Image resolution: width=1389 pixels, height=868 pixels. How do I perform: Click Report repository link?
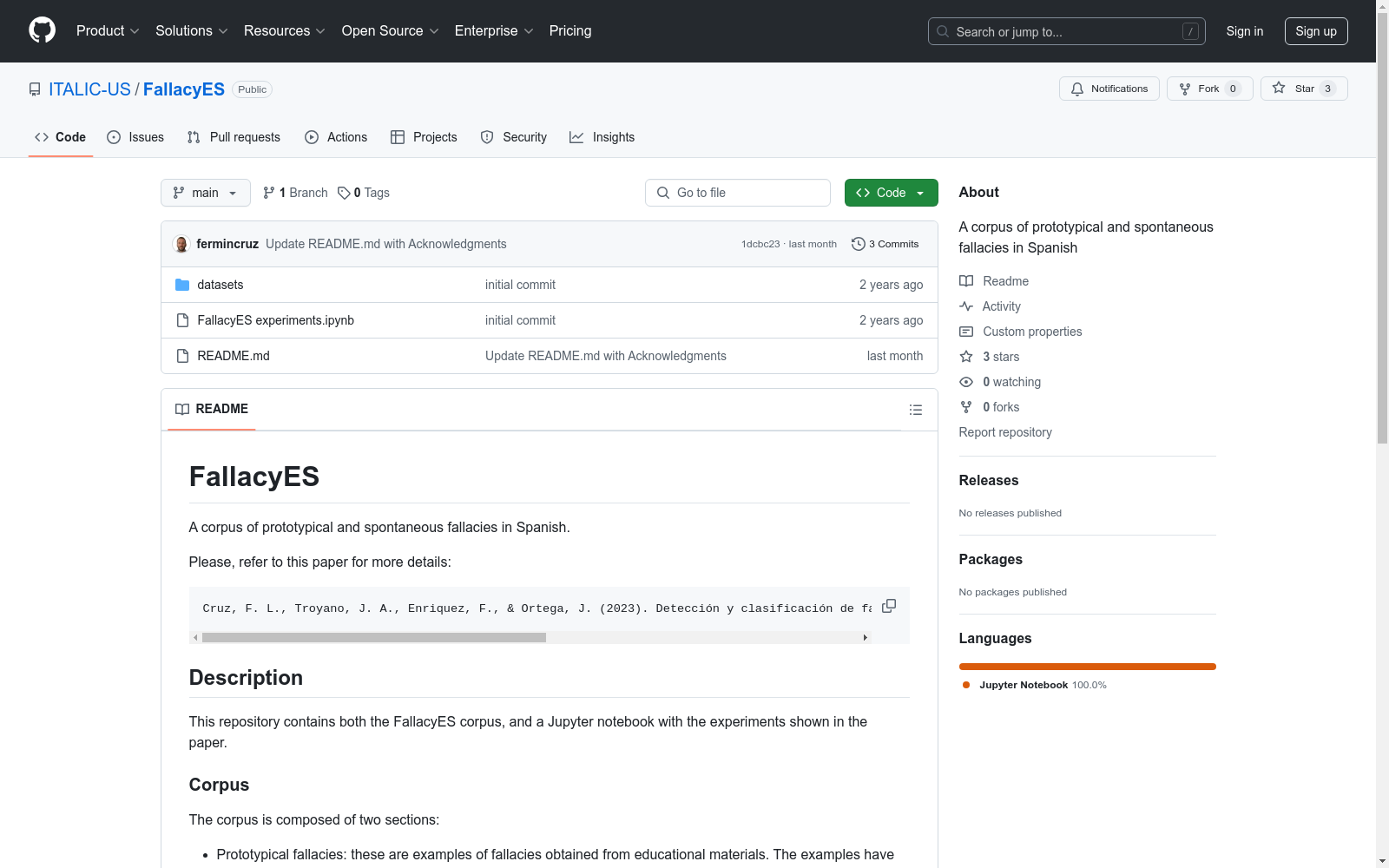point(1005,432)
